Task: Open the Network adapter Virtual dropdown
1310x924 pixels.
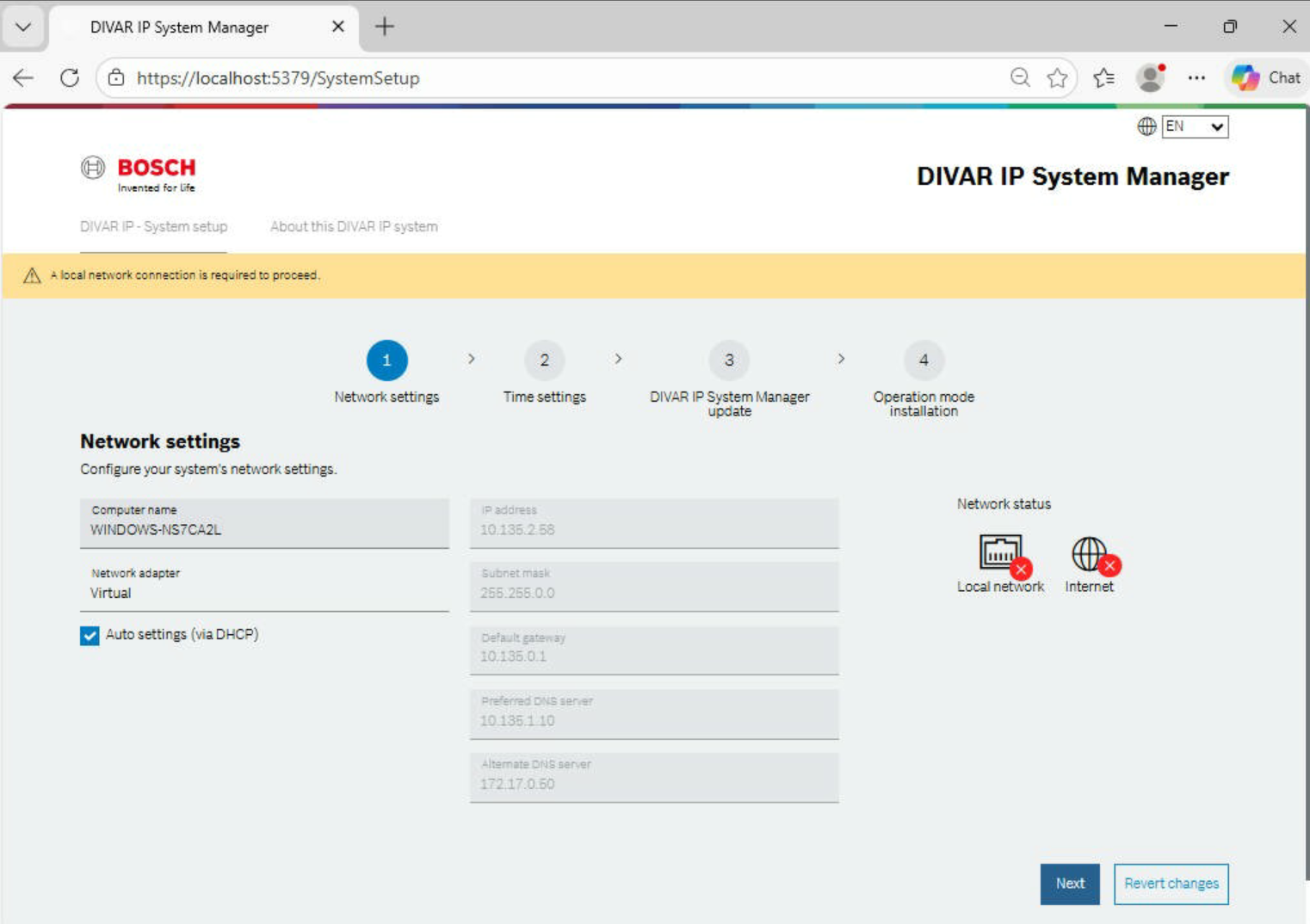Action: tap(264, 587)
